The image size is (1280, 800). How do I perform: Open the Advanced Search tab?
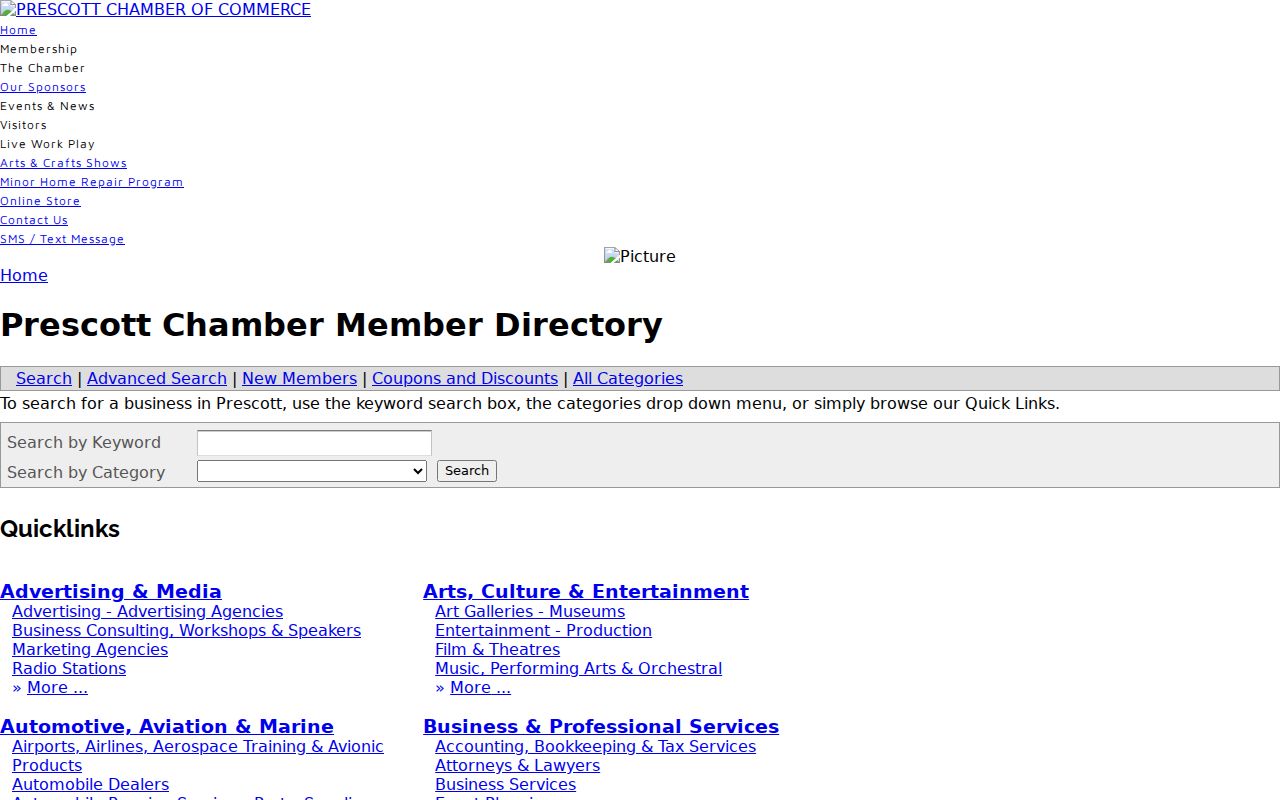[x=157, y=379]
